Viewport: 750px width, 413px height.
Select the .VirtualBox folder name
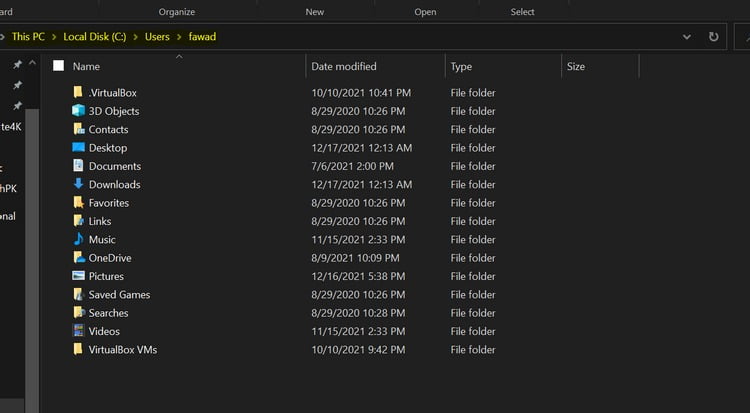point(112,93)
